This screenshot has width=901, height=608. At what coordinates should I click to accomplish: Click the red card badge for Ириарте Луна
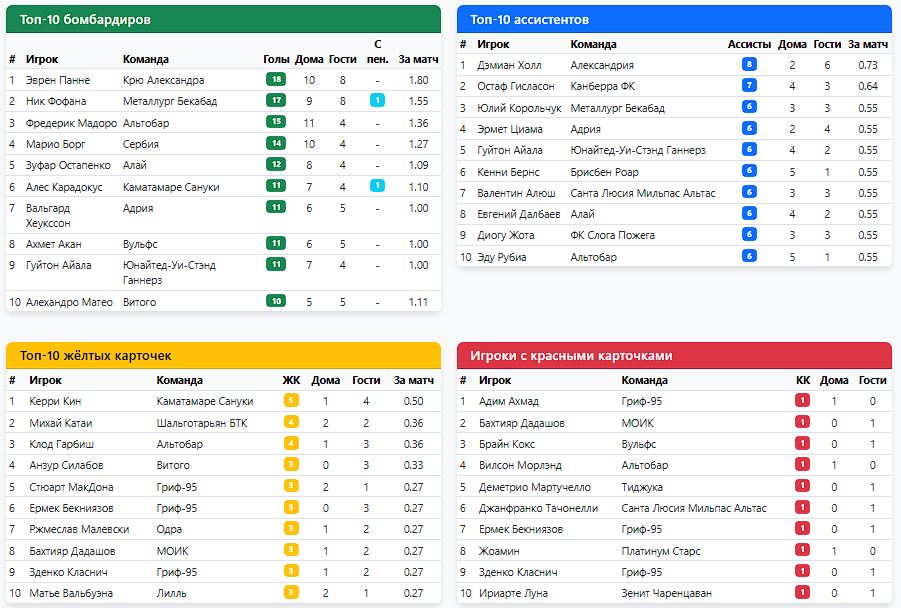tap(802, 593)
